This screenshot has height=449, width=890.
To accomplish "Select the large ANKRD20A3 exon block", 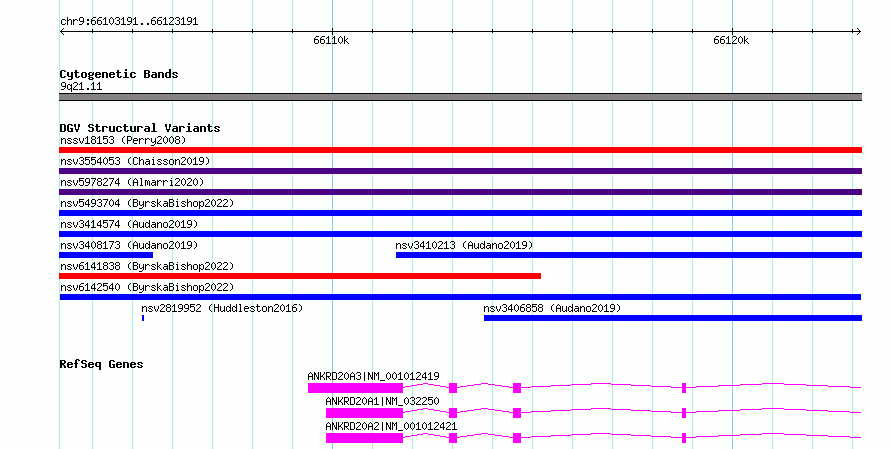I will [355, 388].
